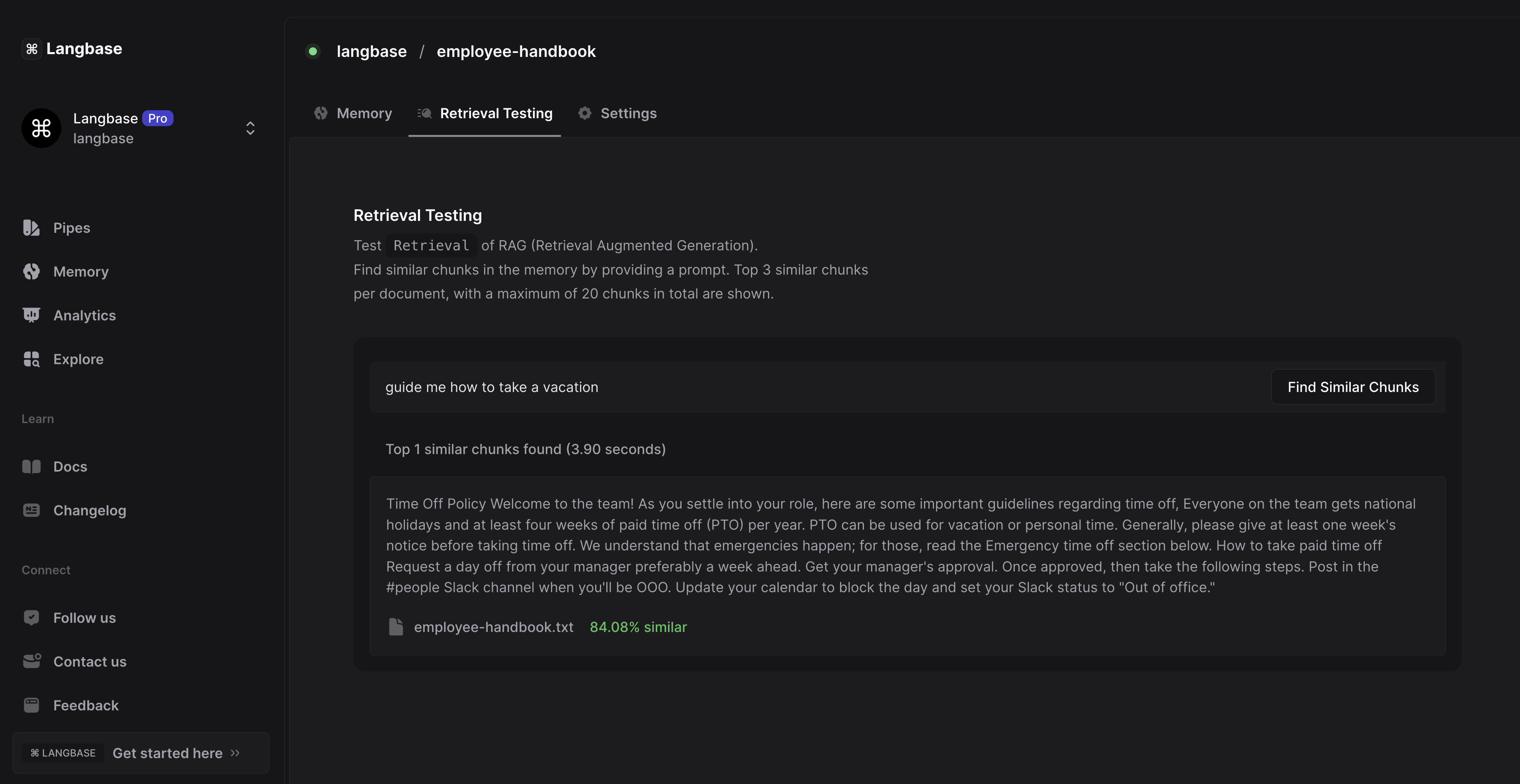Open the employee-handbook breadcrumb

(x=516, y=51)
